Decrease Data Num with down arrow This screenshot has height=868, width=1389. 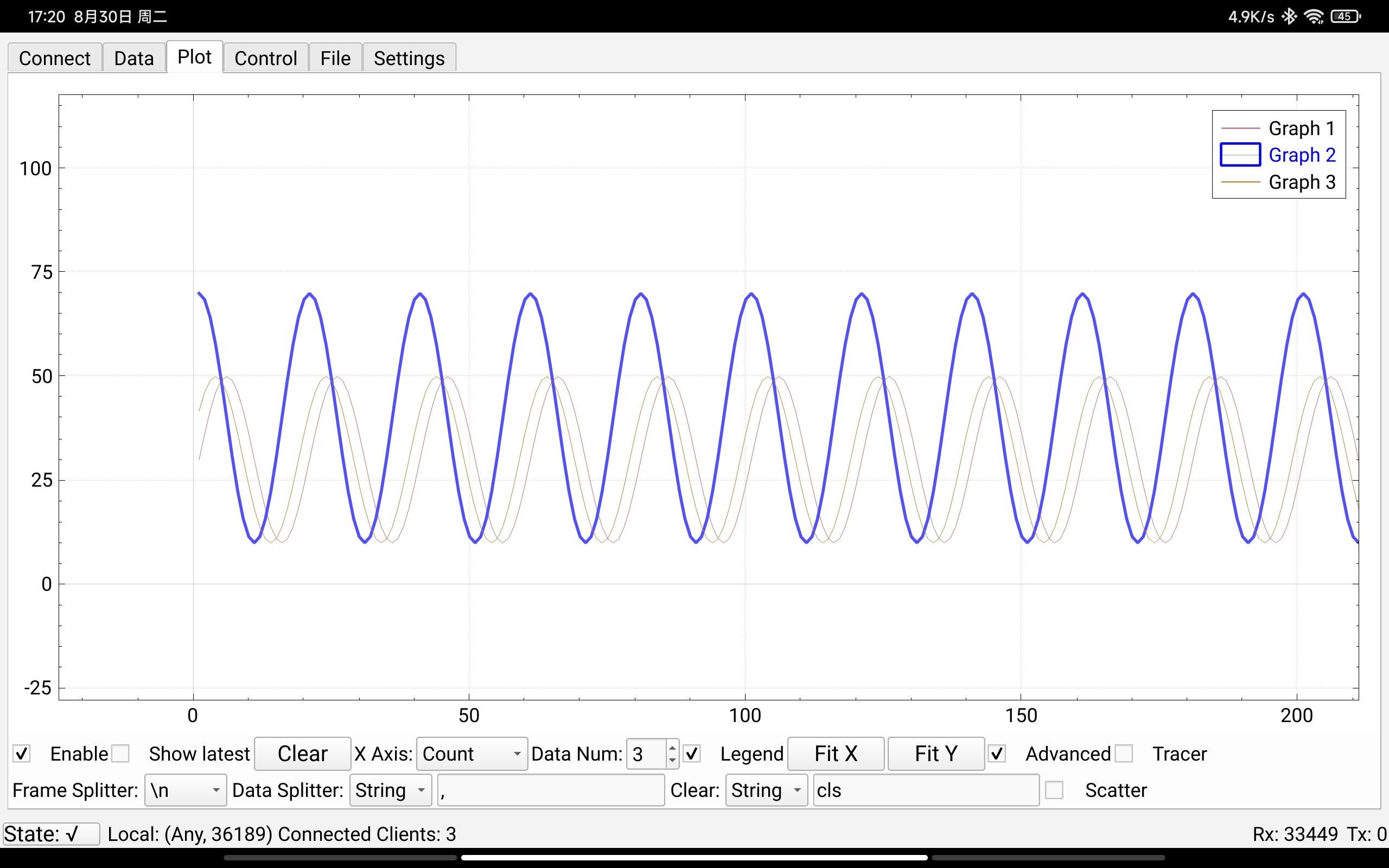(672, 761)
